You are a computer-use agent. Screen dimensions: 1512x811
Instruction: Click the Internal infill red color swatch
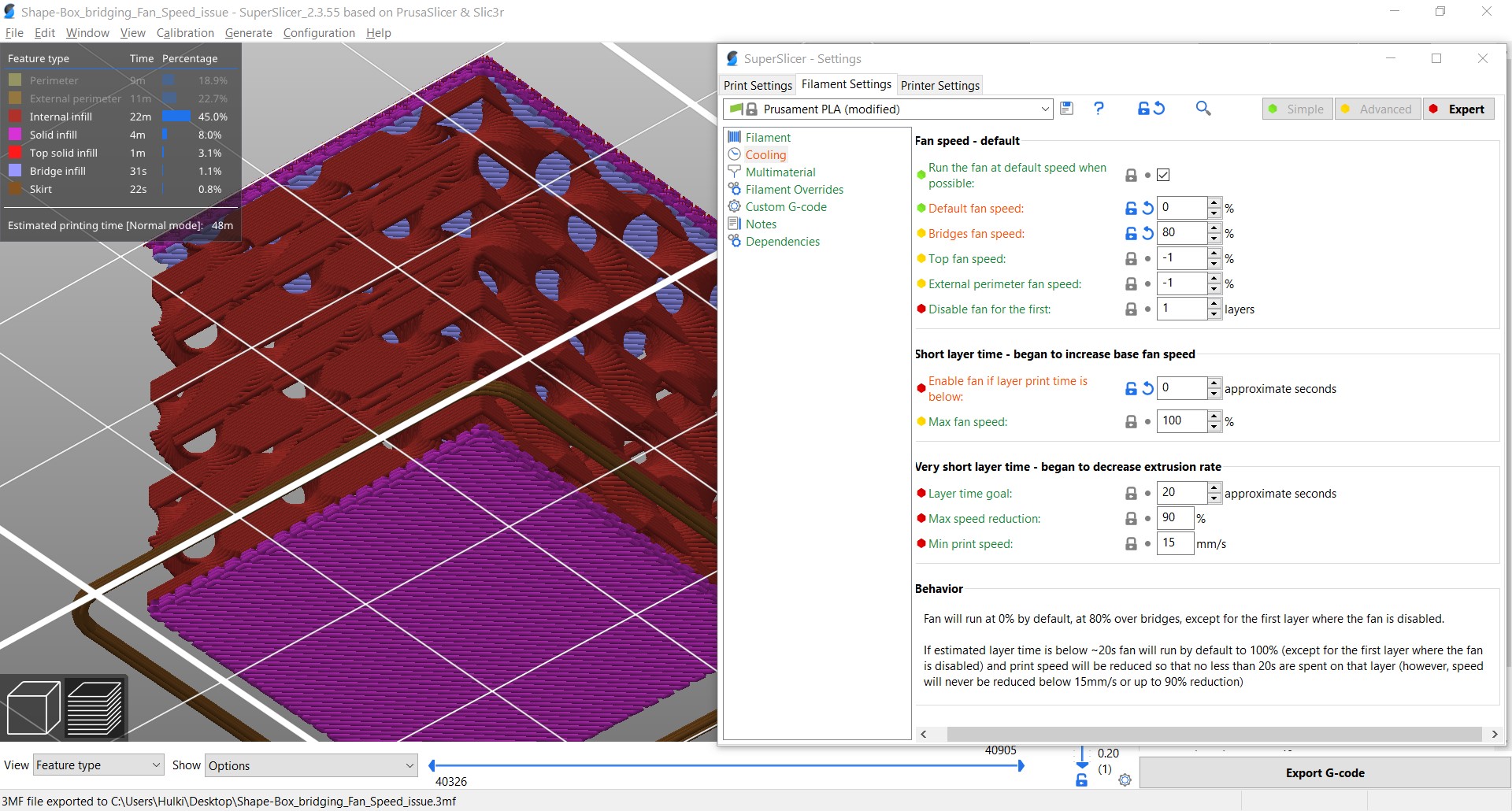point(15,117)
